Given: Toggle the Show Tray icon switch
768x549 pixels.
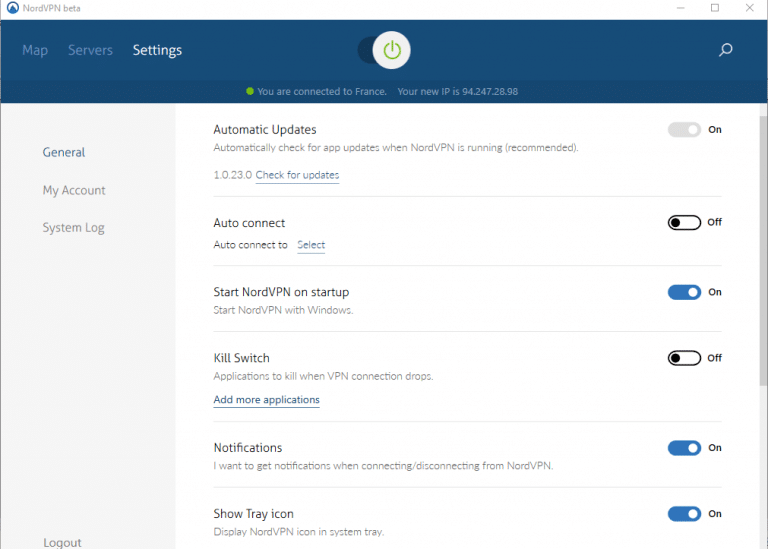Looking at the screenshot, I should tap(684, 514).
